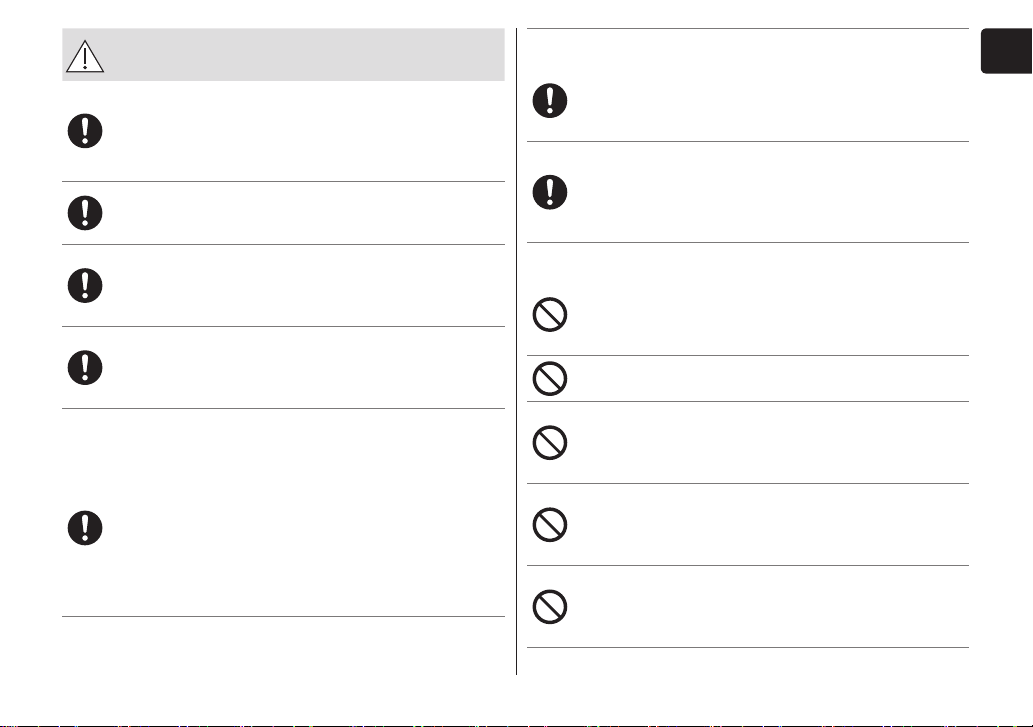
Task: Select the fourth prohibition circle icon
Action: click(x=550, y=525)
